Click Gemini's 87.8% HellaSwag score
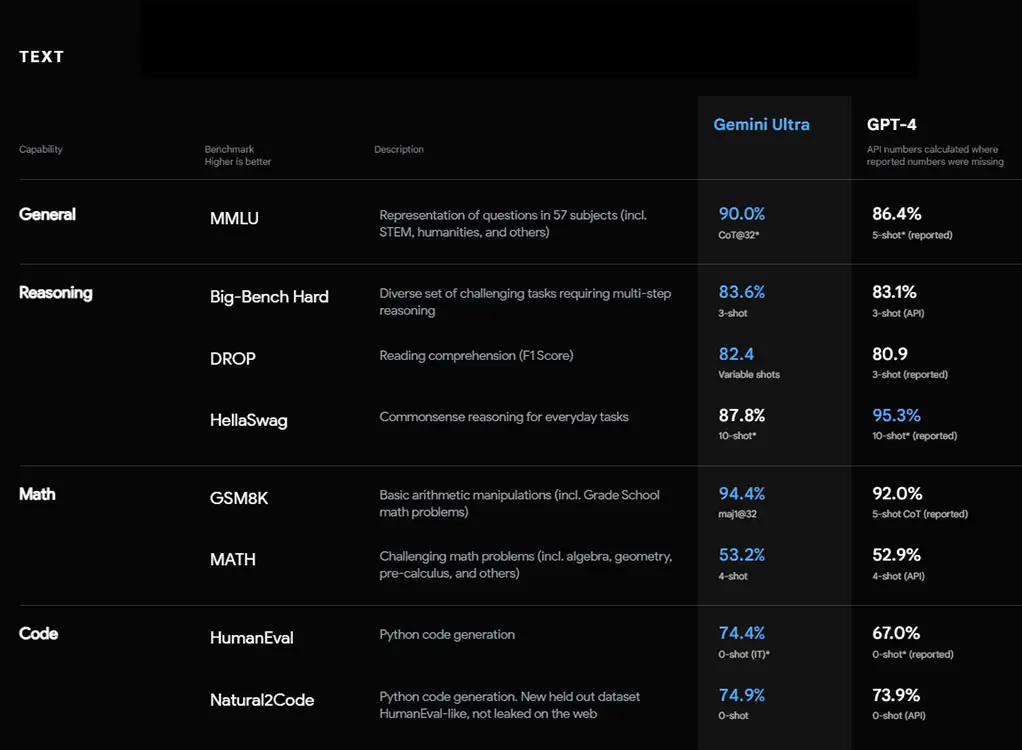 [742, 416]
